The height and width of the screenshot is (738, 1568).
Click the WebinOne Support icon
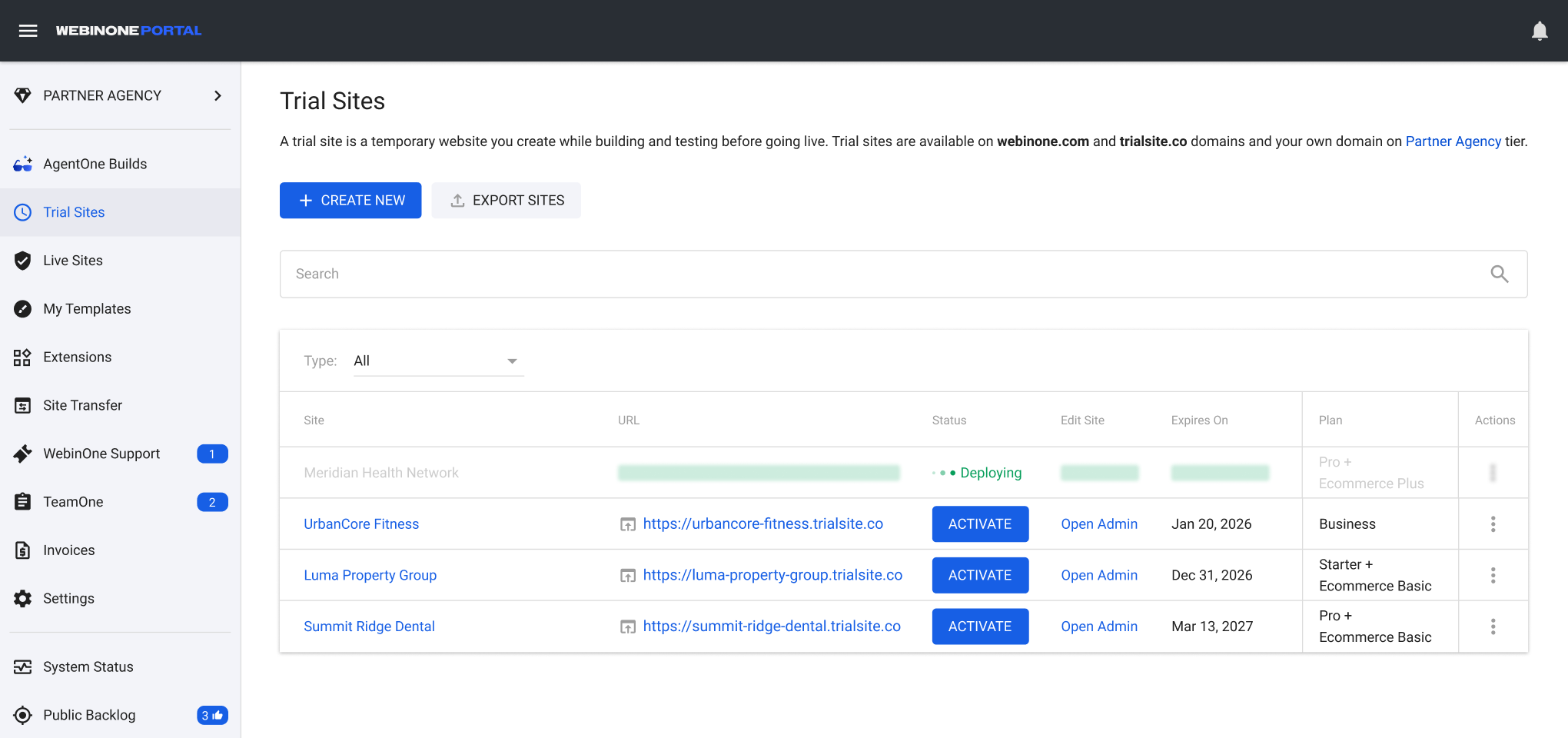click(x=23, y=454)
